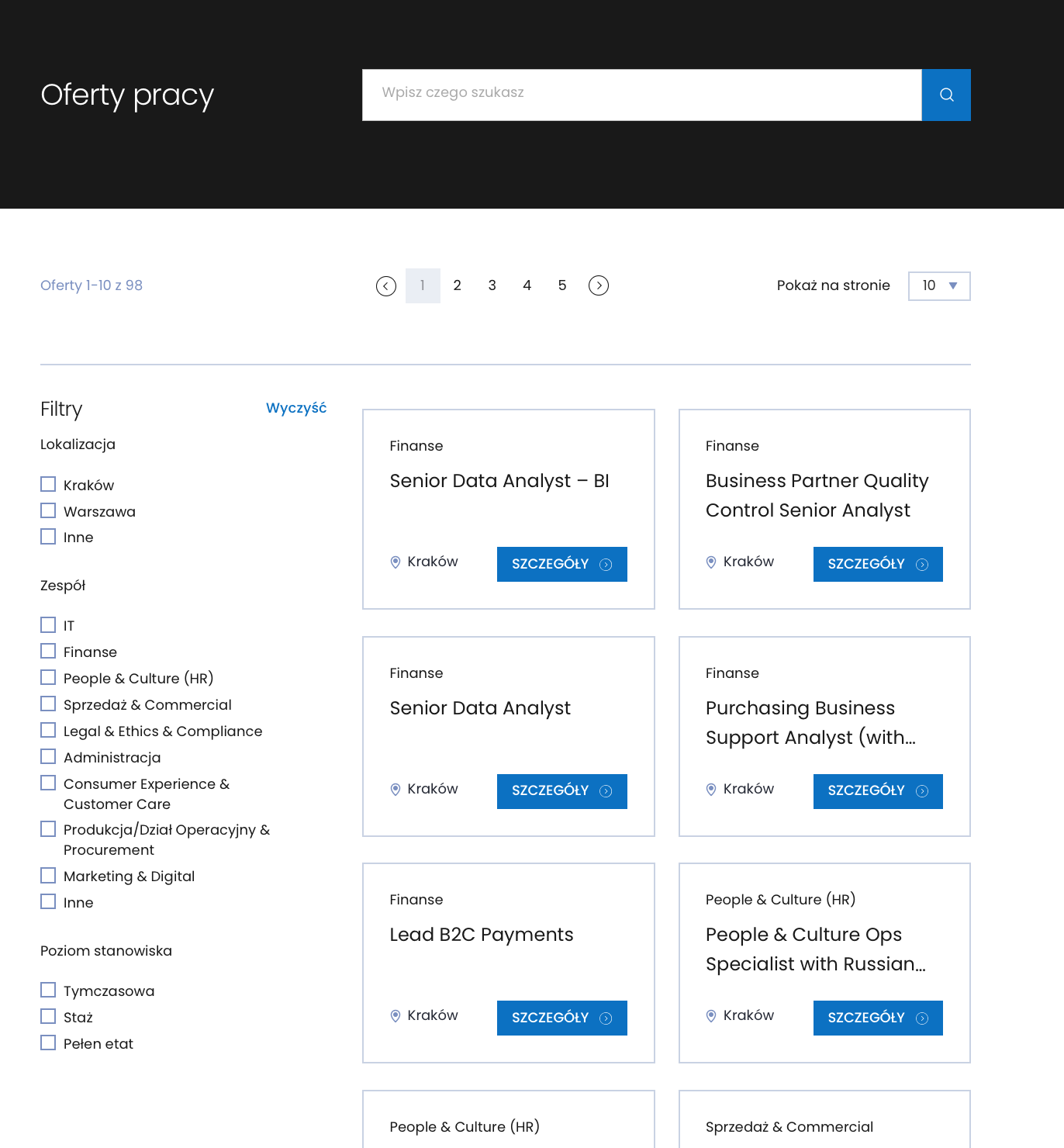Go to the previous page arrow

386,286
